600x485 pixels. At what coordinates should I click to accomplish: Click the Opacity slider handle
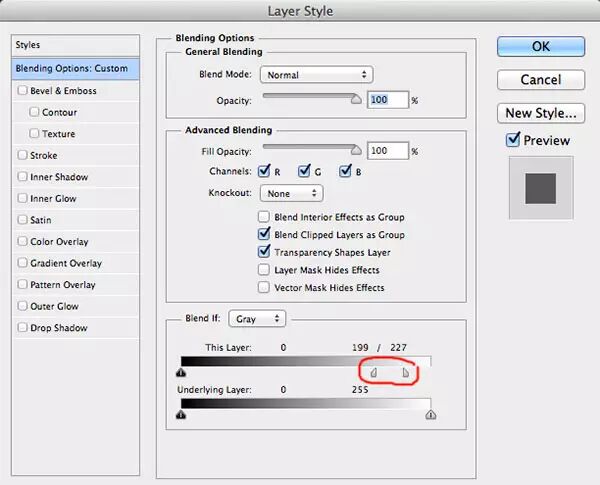coord(356,99)
